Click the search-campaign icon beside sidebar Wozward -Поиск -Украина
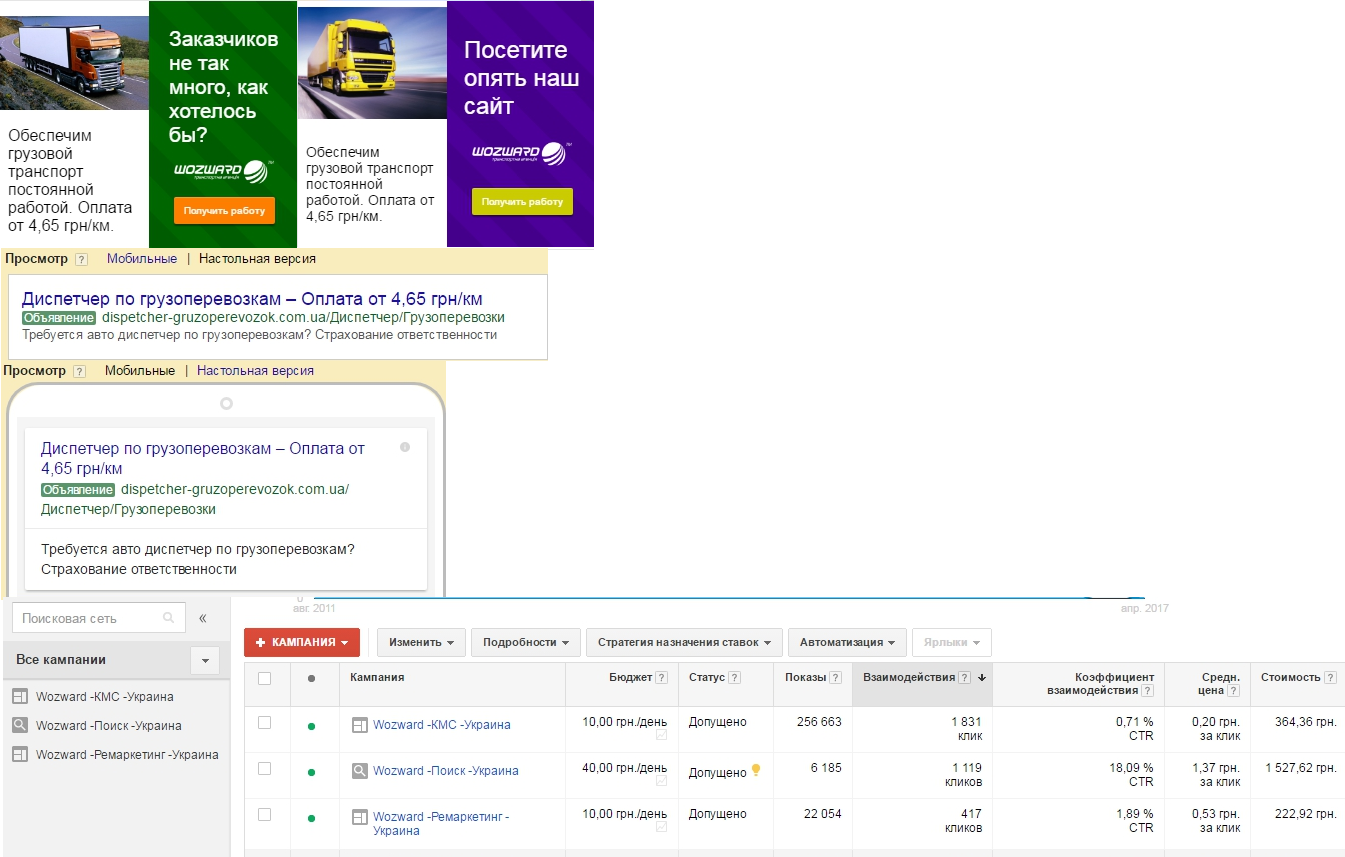This screenshot has height=857, width=1345. (20, 726)
